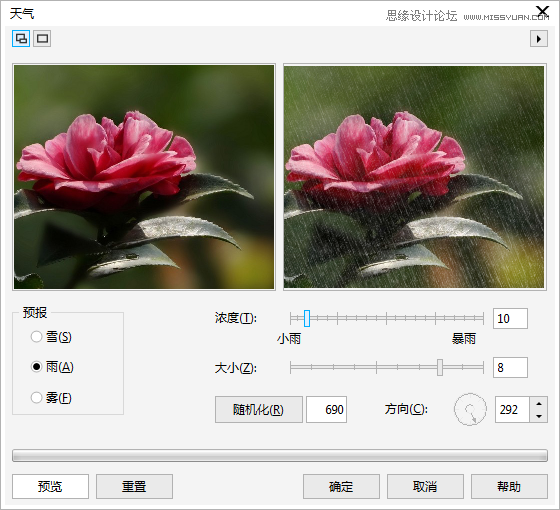560x510 pixels.
Task: Click the rain effect result preview image
Action: point(414,177)
